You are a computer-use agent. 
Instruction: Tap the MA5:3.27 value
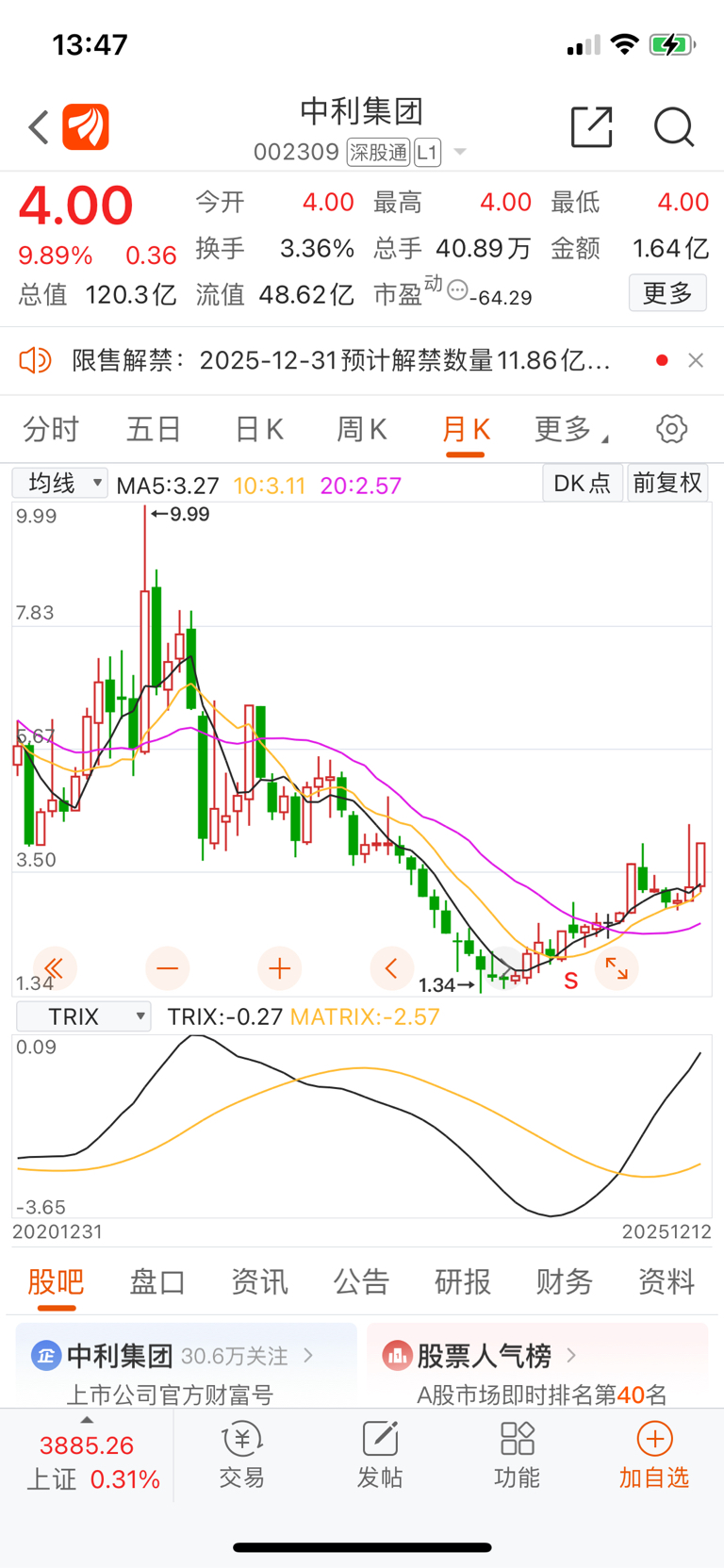click(168, 486)
